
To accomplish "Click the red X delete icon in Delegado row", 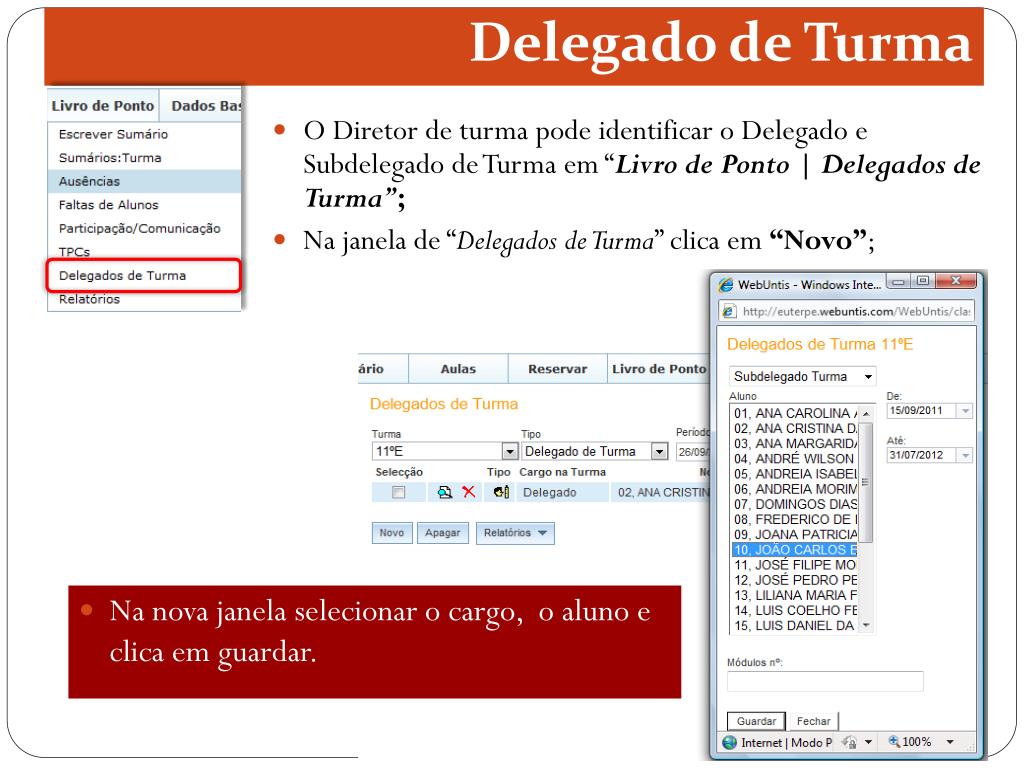I will [x=469, y=492].
